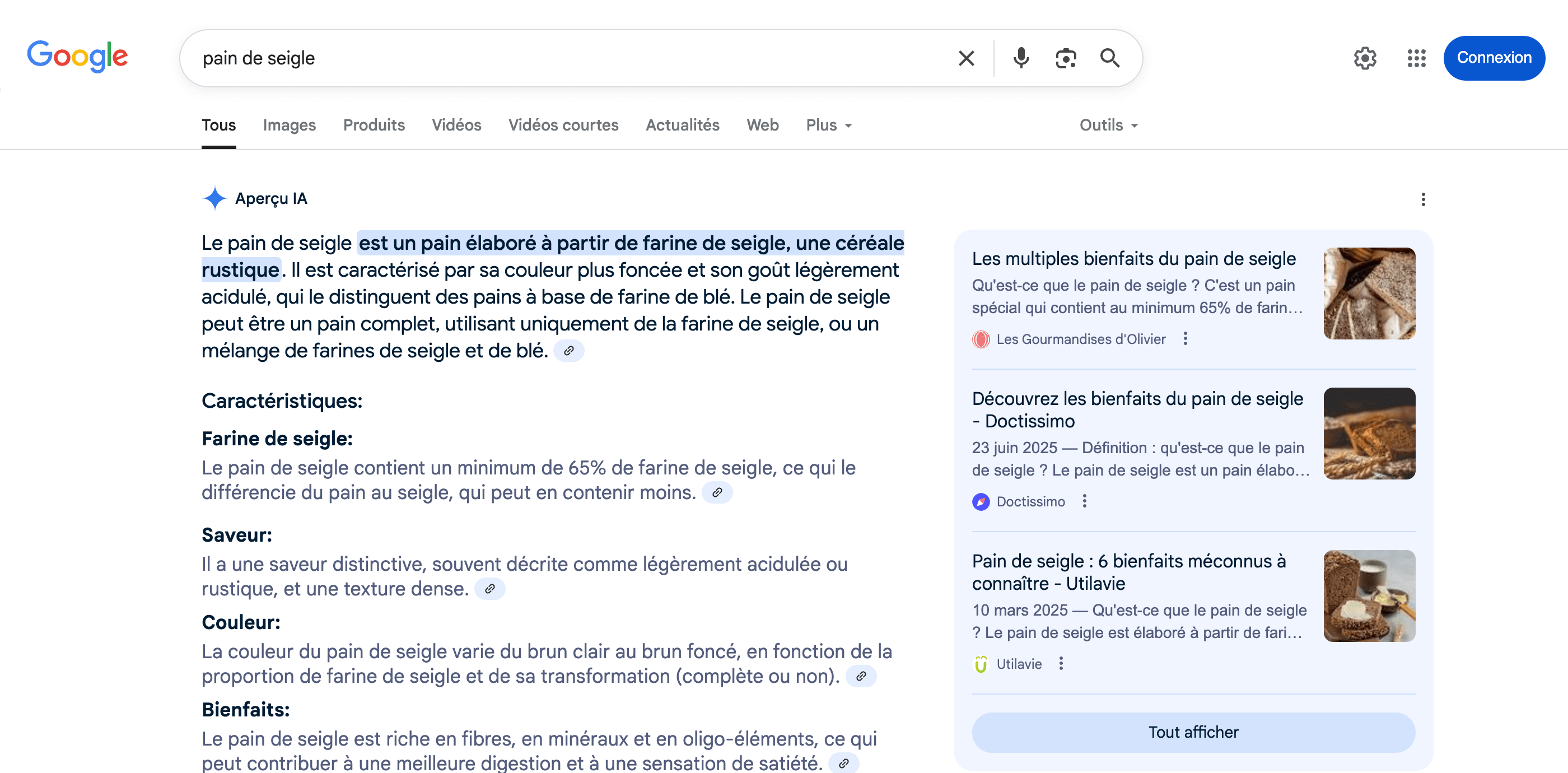Click the Utilavie source name
The image size is (1568, 773).
pyautogui.click(x=1019, y=664)
